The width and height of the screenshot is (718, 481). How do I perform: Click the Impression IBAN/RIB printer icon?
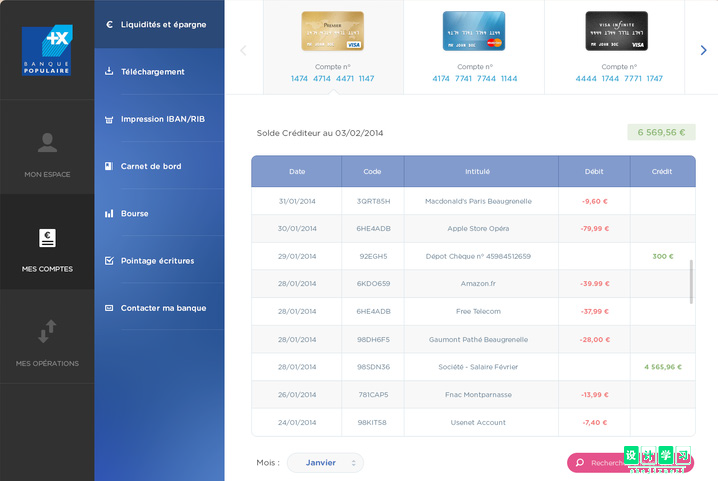(x=109, y=120)
